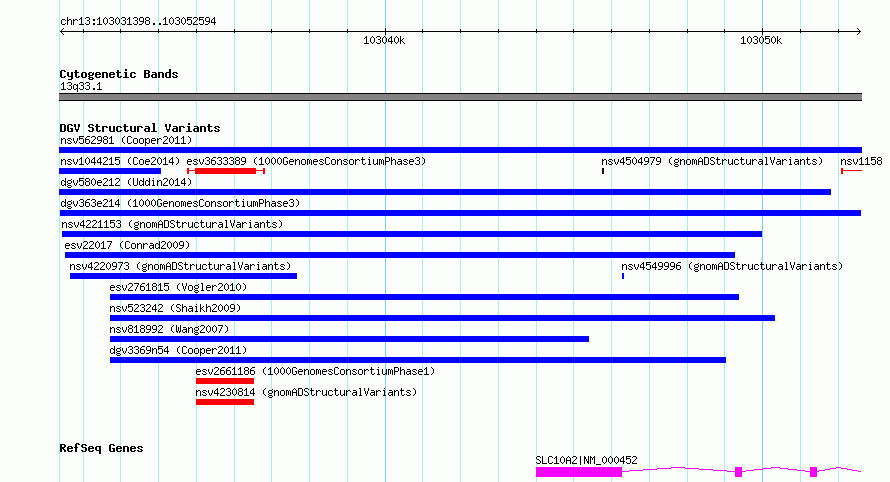Viewport: 890px width, 482px height.
Task: Click the SLC10A2|NM_000452 gene label
Action: click(586, 460)
